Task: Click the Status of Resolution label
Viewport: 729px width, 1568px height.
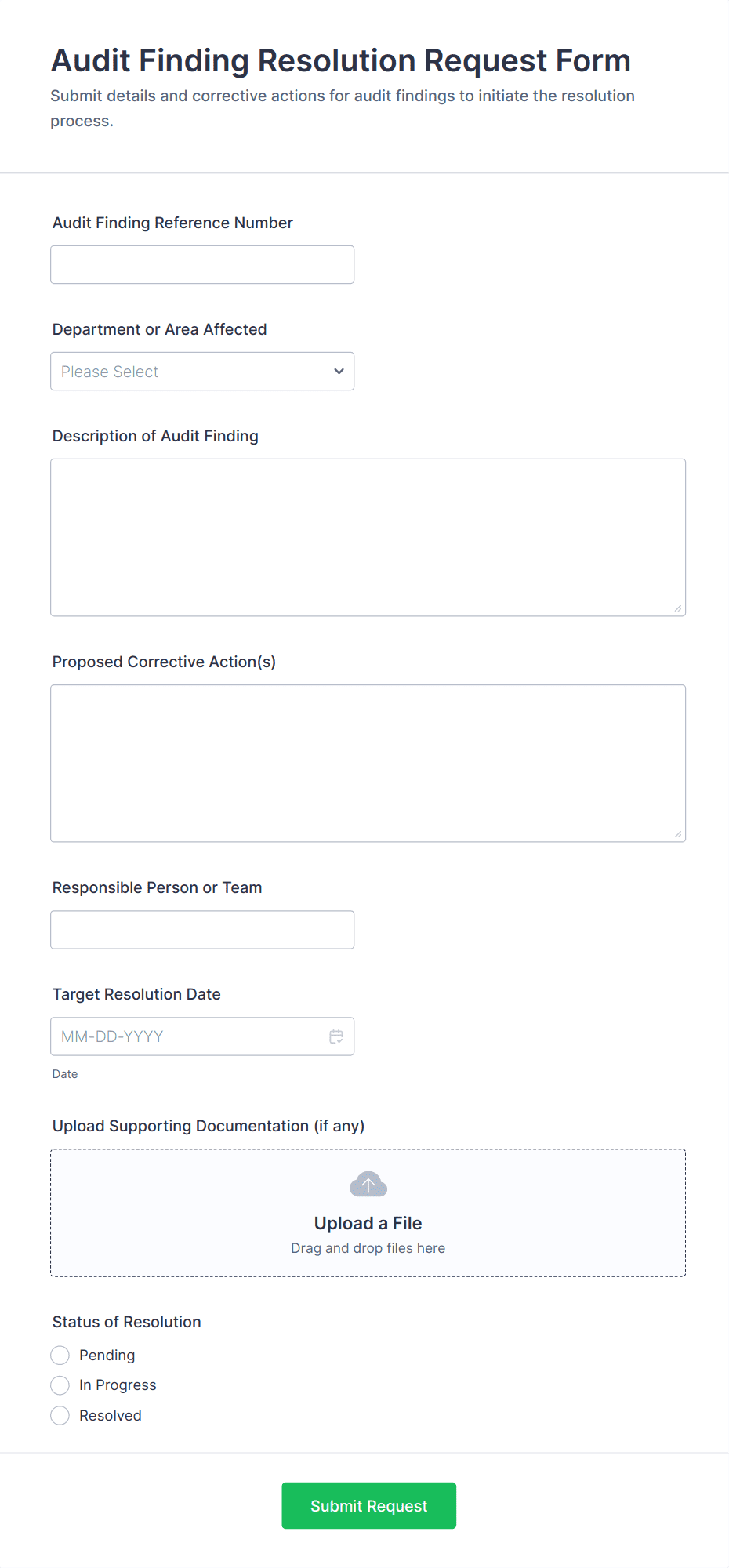Action: (127, 1322)
